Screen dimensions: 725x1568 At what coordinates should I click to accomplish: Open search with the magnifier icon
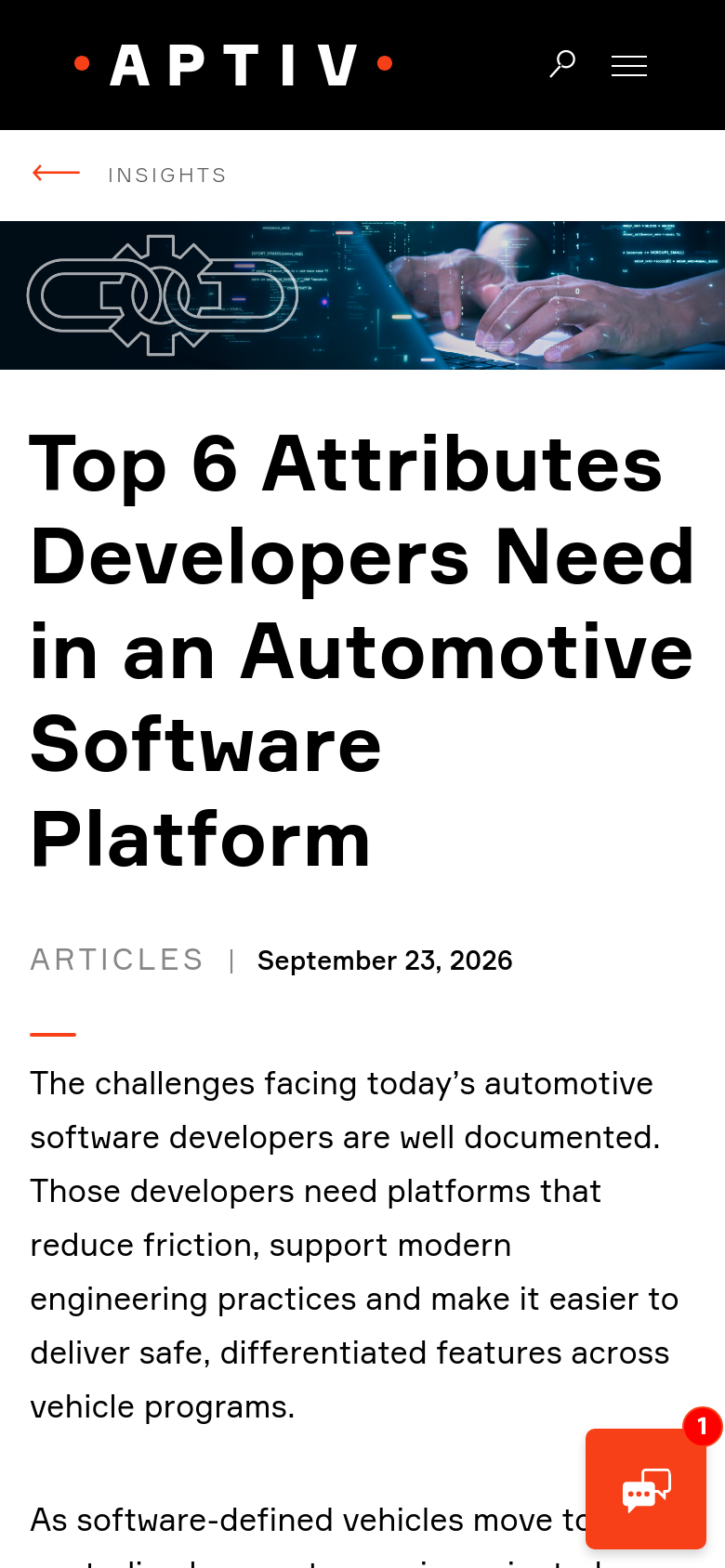pos(562,64)
